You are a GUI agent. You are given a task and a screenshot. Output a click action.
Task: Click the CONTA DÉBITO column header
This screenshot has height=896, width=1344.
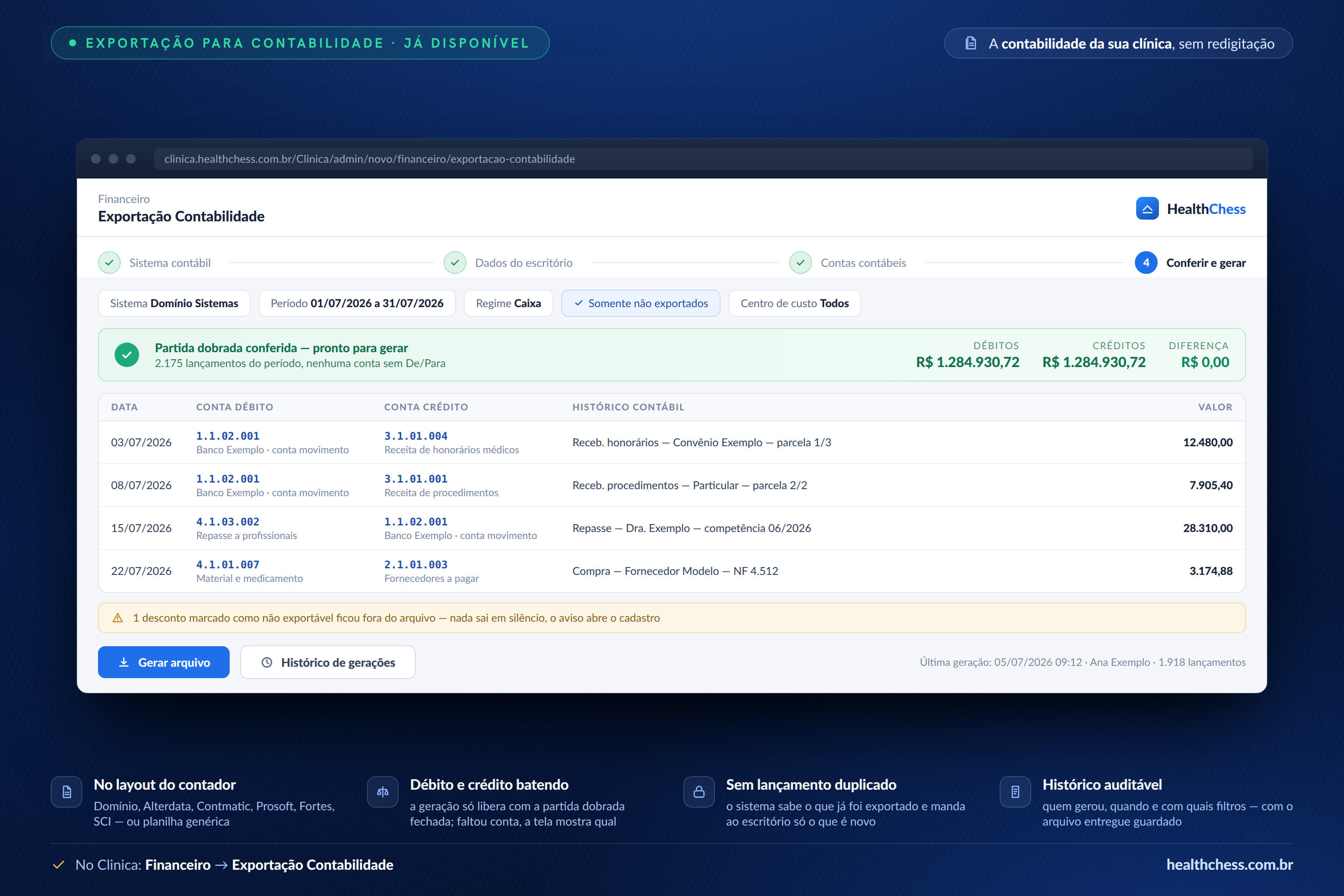[235, 407]
